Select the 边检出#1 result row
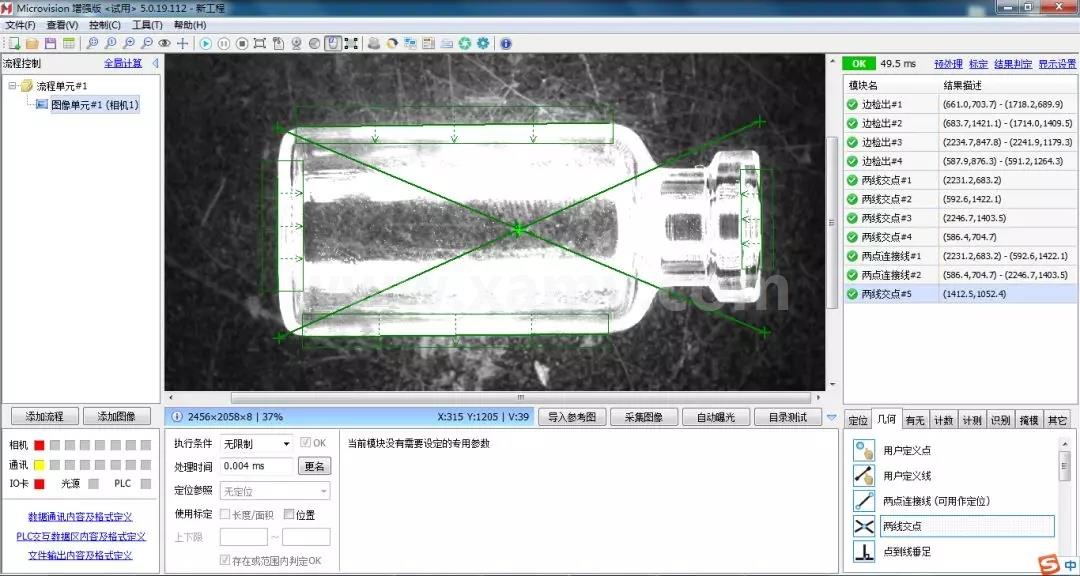1080x576 pixels. coord(961,105)
